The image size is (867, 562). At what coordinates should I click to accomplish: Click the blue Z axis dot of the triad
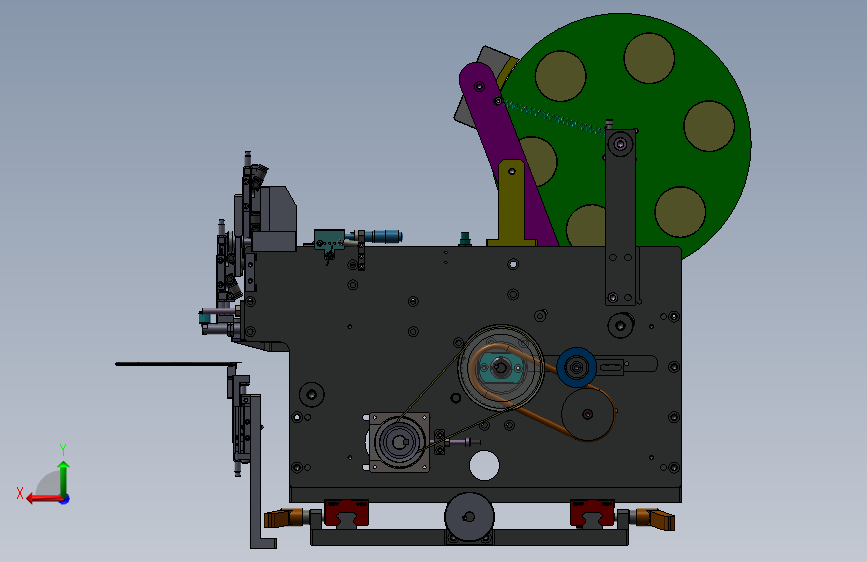click(65, 499)
